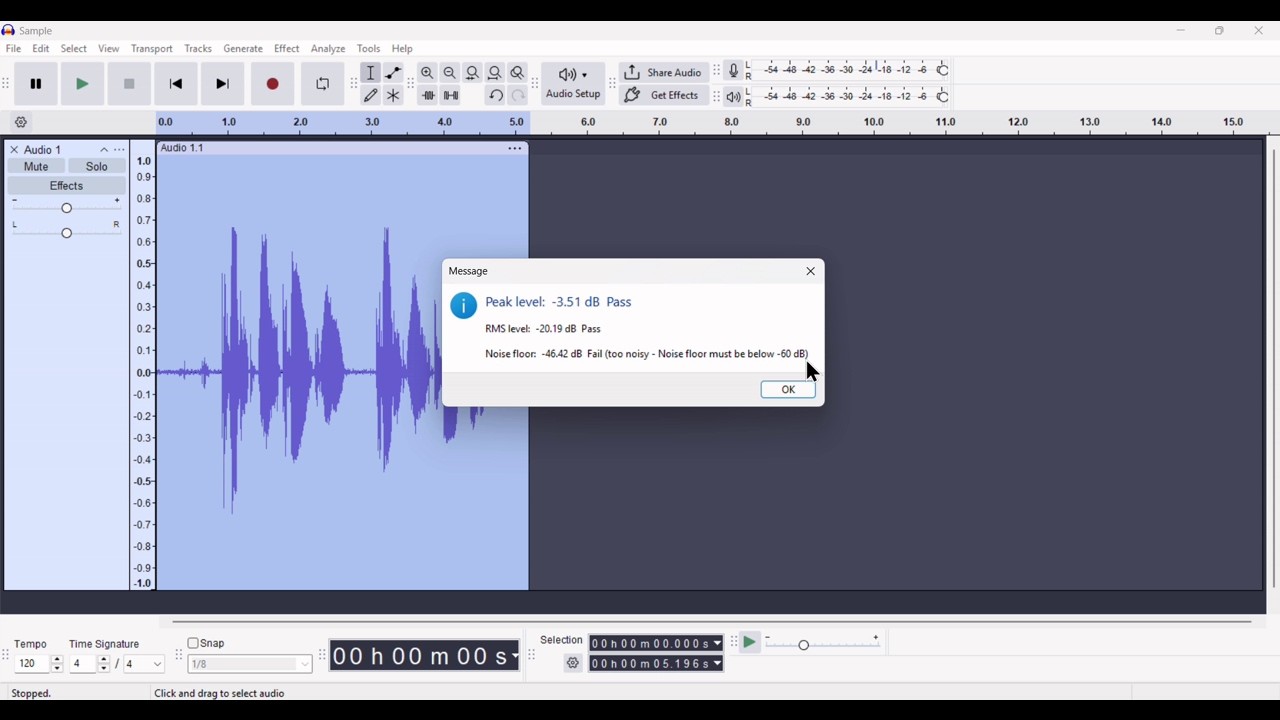Open Effects for Audio 1 track
The width and height of the screenshot is (1280, 720).
coord(67,186)
